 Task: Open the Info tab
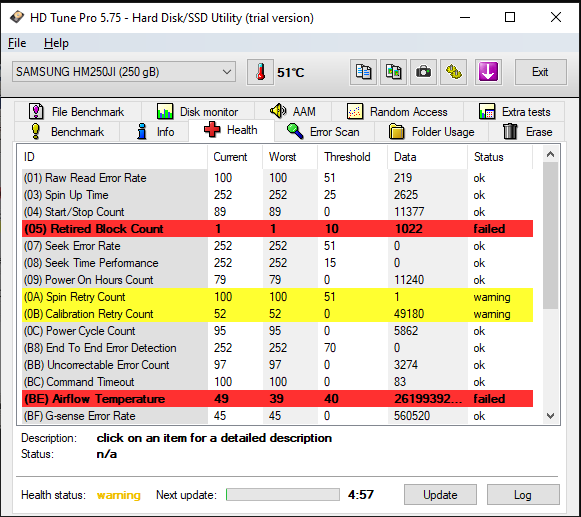point(155,132)
